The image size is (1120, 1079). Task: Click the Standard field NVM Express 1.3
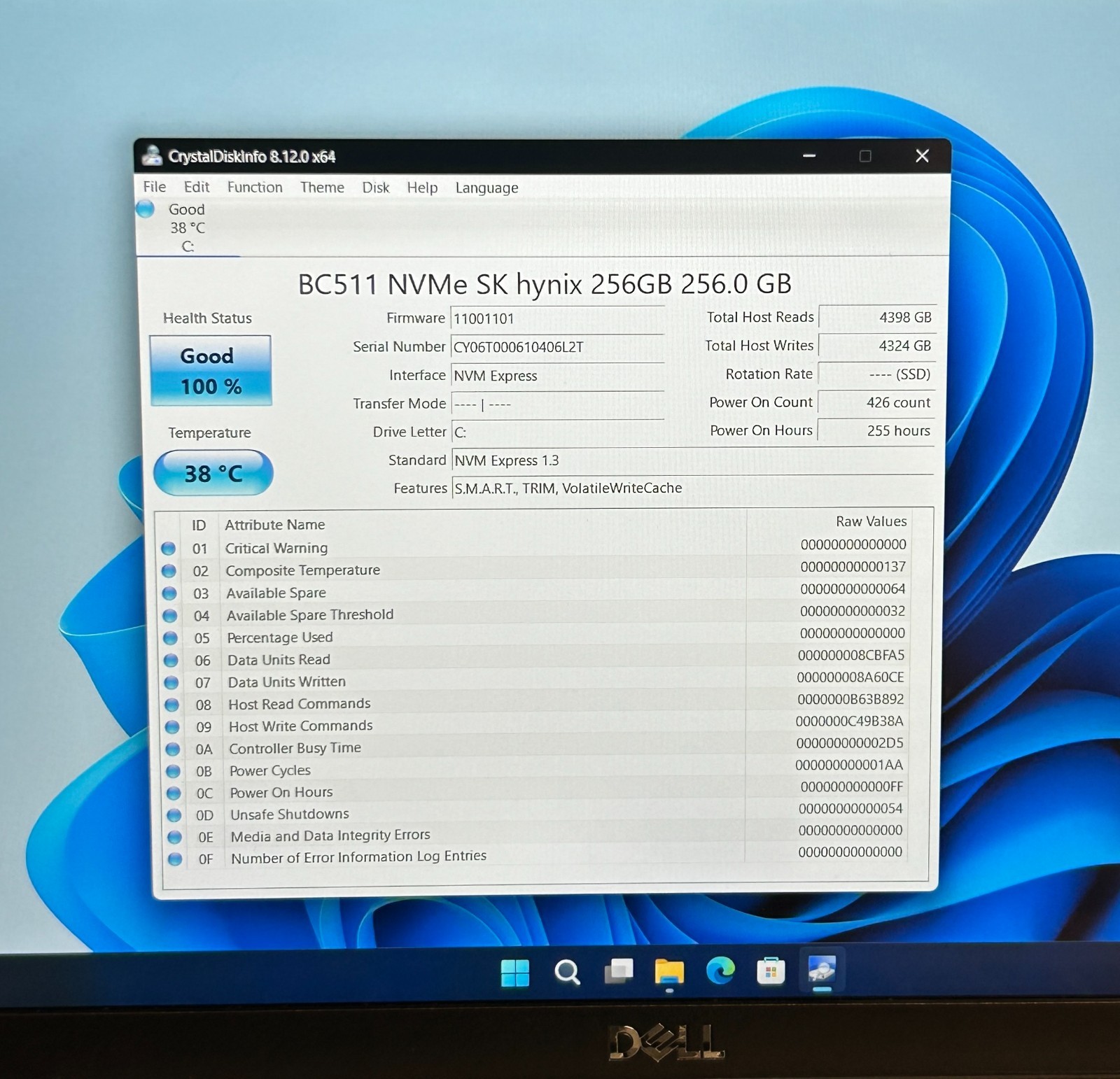693,460
